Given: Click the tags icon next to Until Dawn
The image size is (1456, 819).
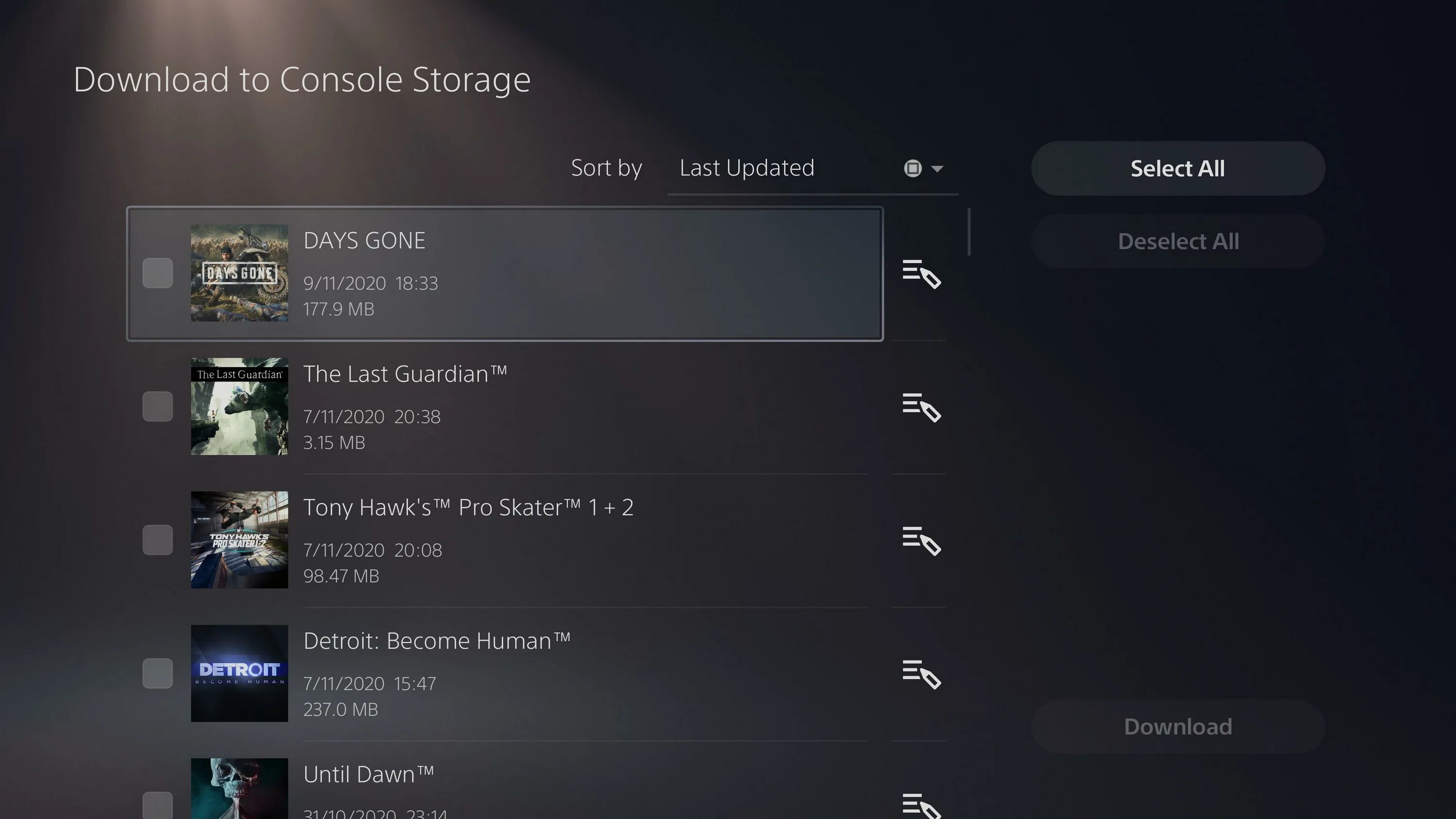Looking at the screenshot, I should click(x=919, y=805).
